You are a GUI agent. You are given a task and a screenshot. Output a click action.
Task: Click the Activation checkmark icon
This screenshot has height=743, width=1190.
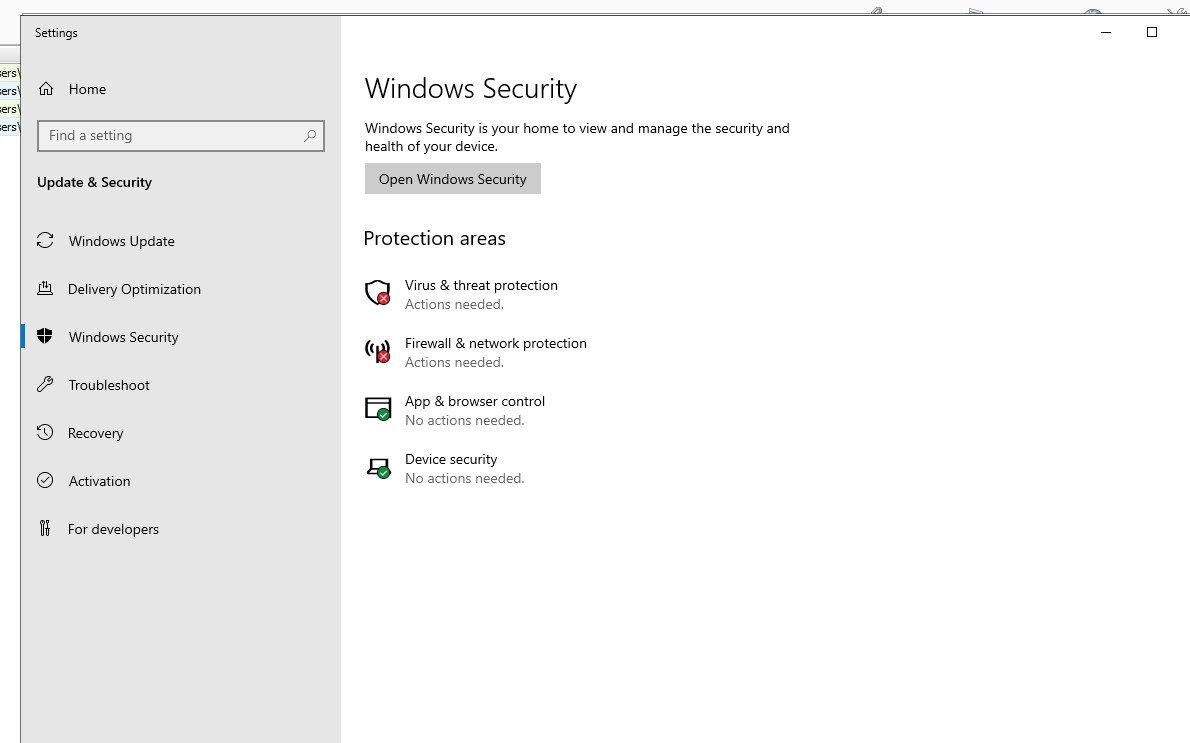[x=45, y=481]
